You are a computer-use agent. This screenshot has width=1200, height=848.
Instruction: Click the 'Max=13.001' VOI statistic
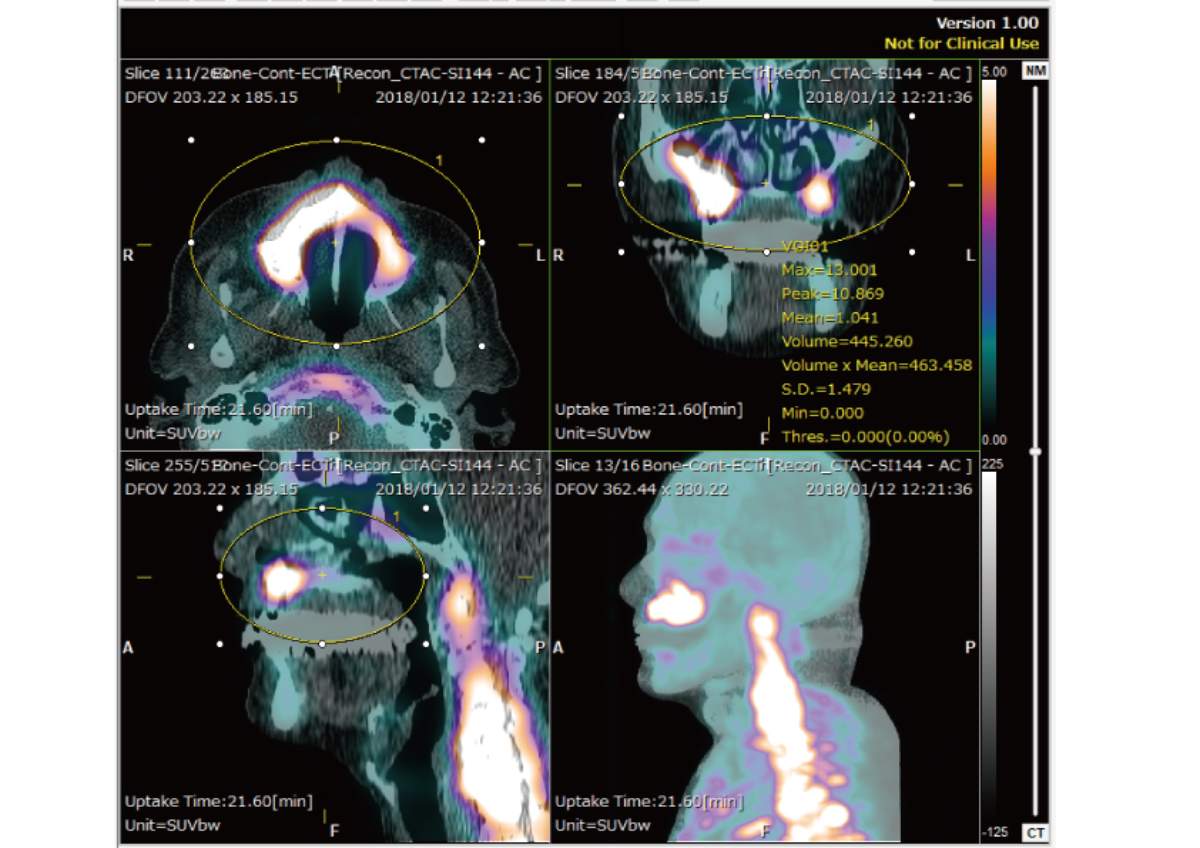829,270
